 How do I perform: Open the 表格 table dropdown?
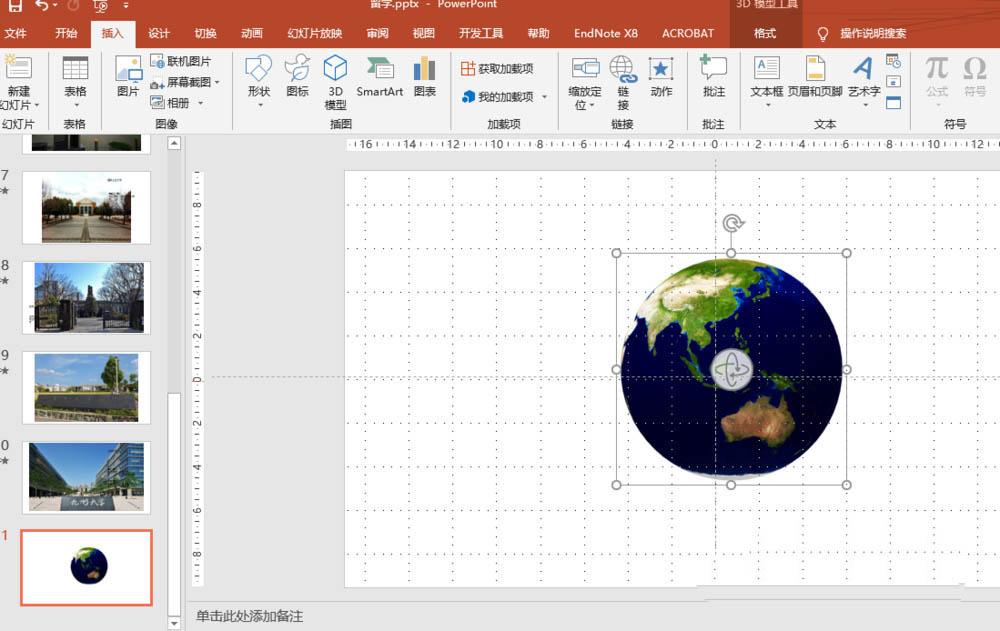point(75,104)
